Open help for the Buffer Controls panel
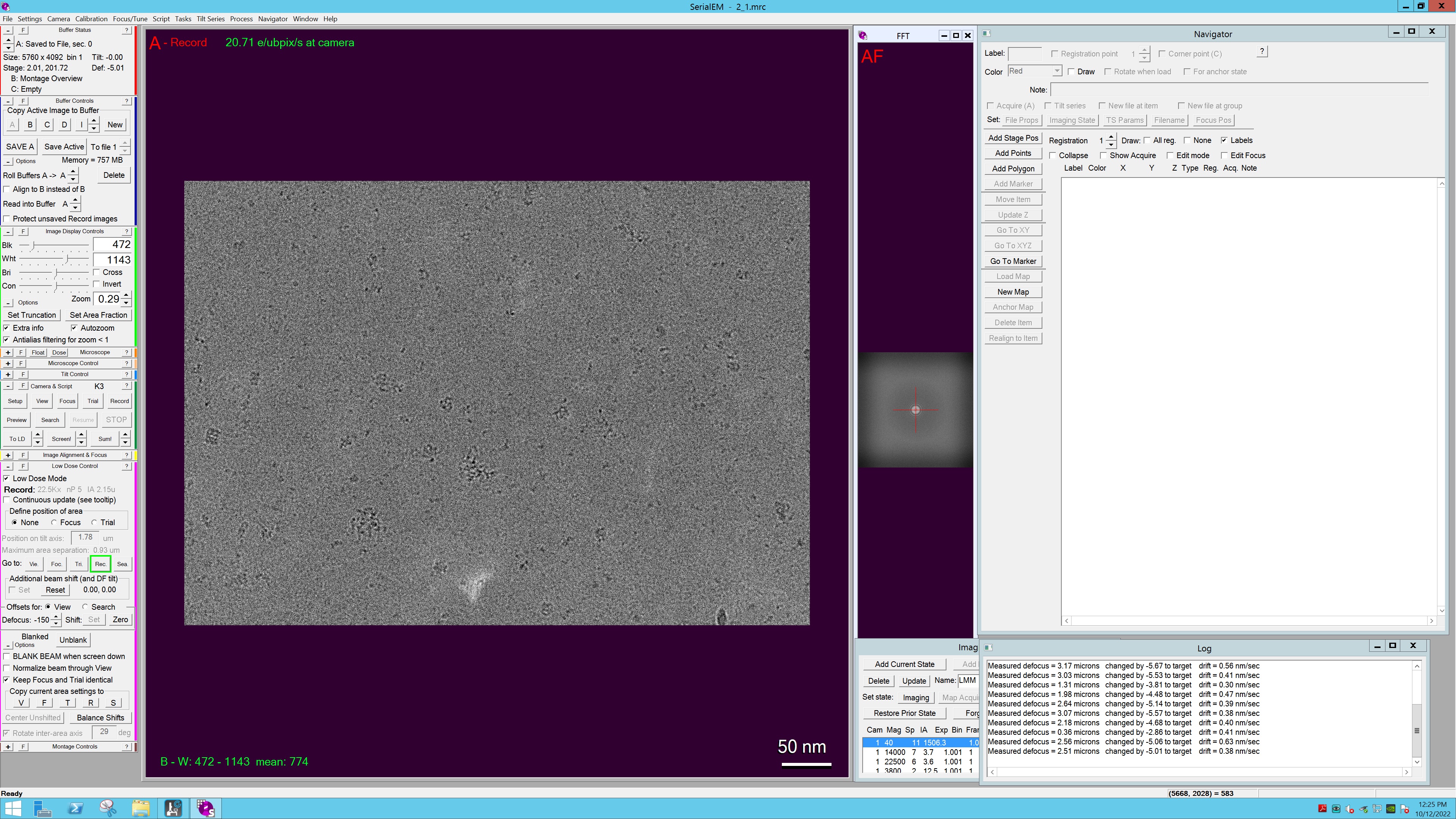 pyautogui.click(x=127, y=100)
